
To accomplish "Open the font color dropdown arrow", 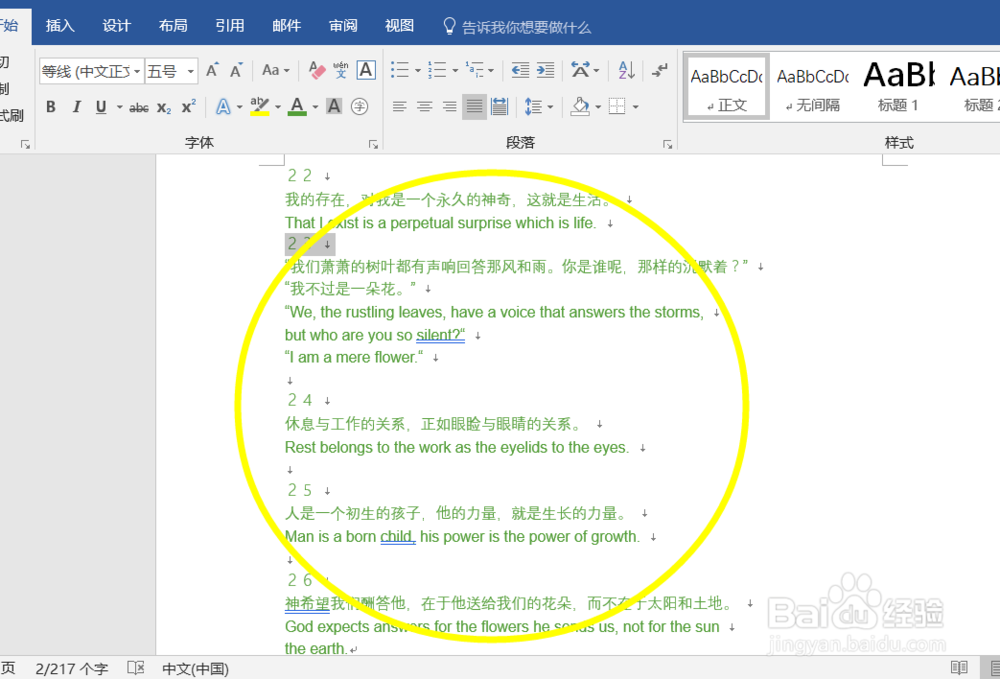I will click(315, 105).
